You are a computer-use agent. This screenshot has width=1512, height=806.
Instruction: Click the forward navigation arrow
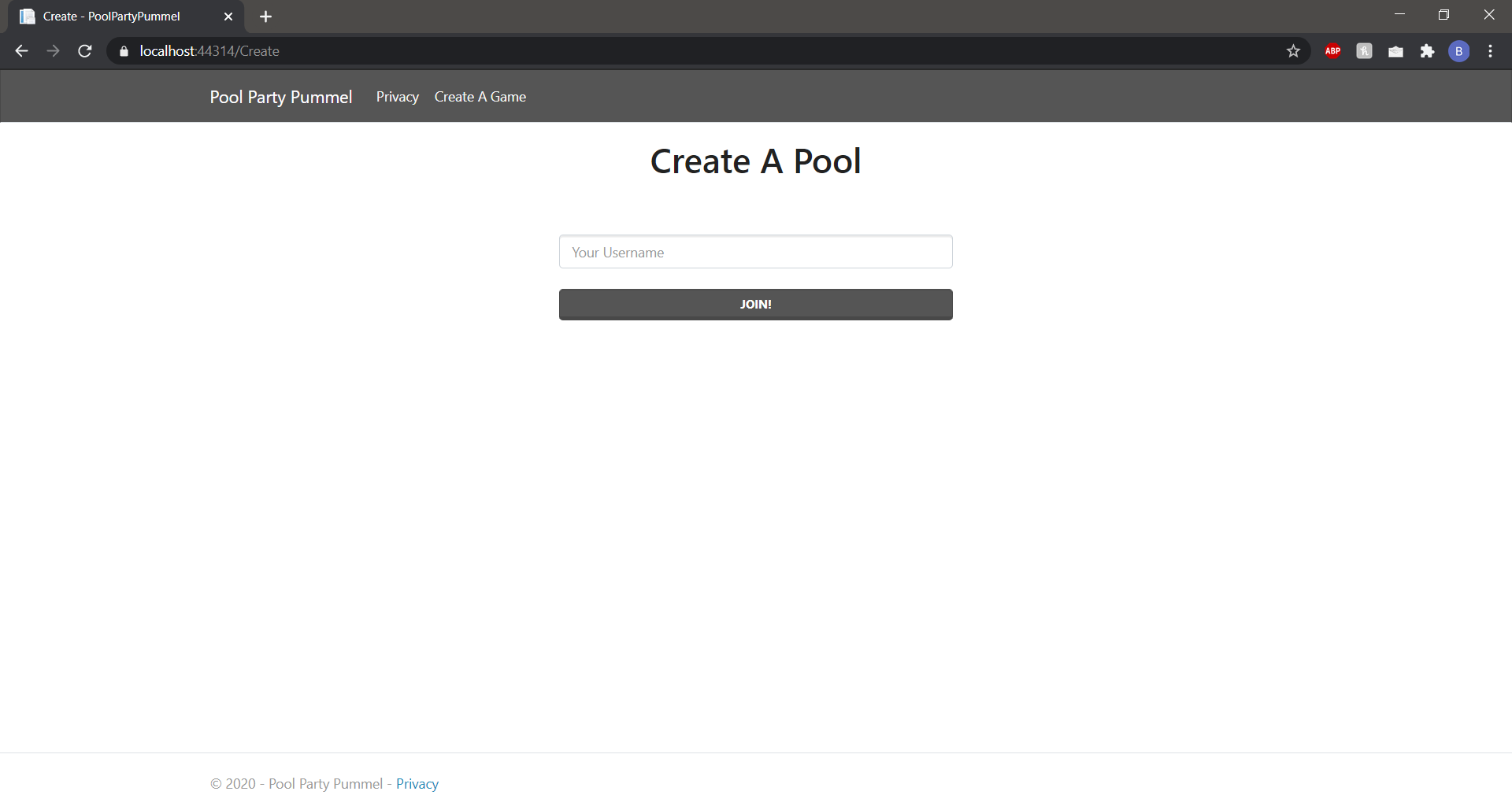click(x=53, y=50)
